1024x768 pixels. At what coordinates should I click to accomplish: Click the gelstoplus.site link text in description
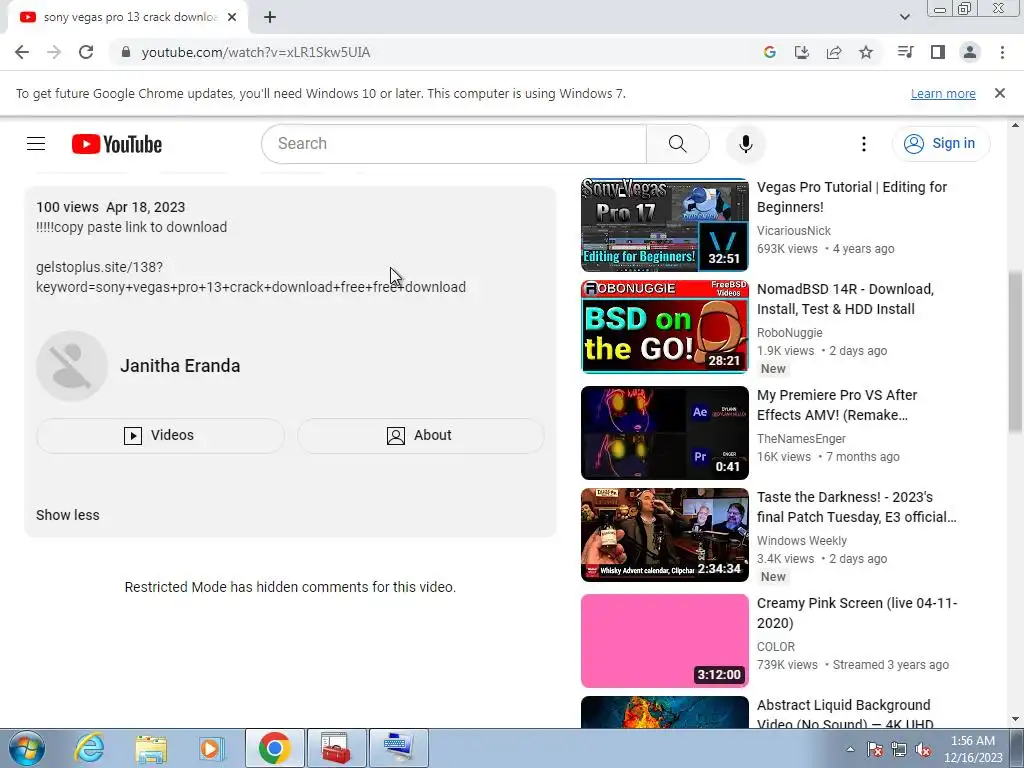click(251, 277)
